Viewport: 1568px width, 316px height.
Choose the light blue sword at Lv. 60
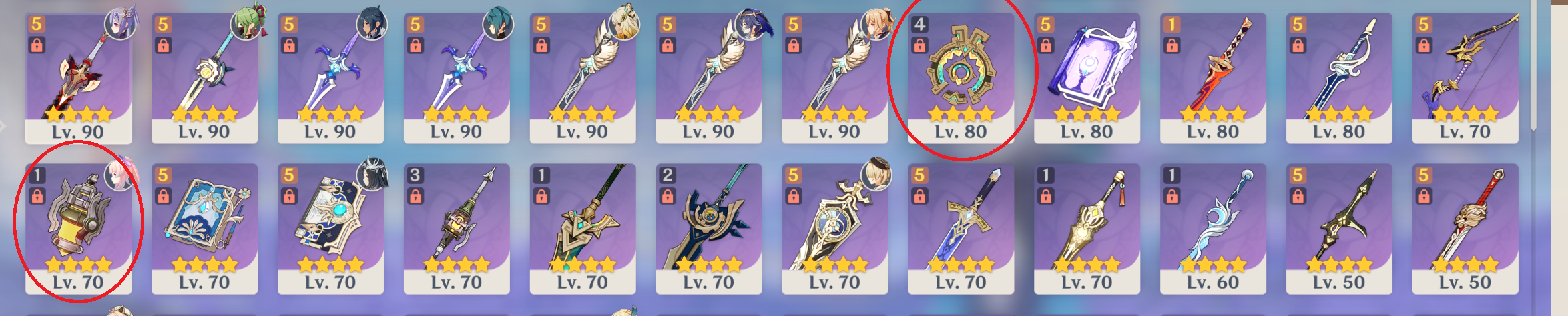click(x=1213, y=229)
